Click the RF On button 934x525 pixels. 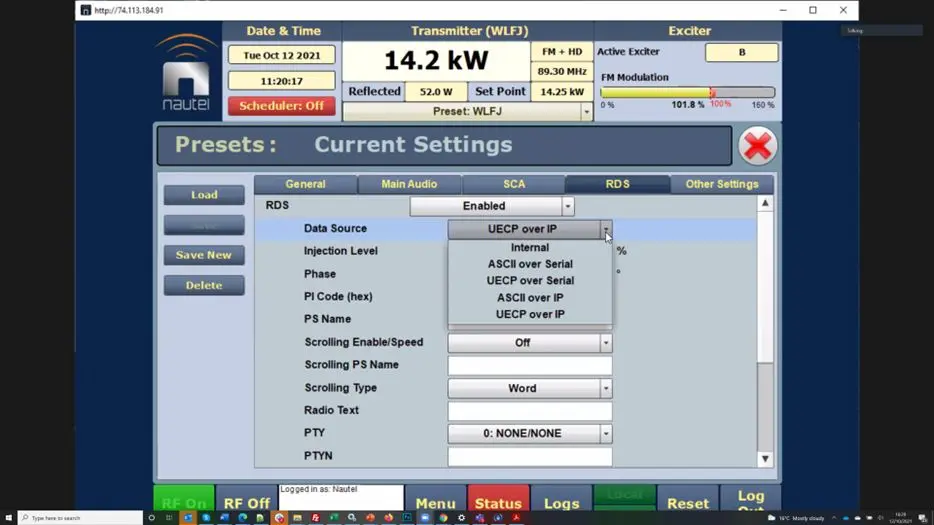pyautogui.click(x=184, y=499)
